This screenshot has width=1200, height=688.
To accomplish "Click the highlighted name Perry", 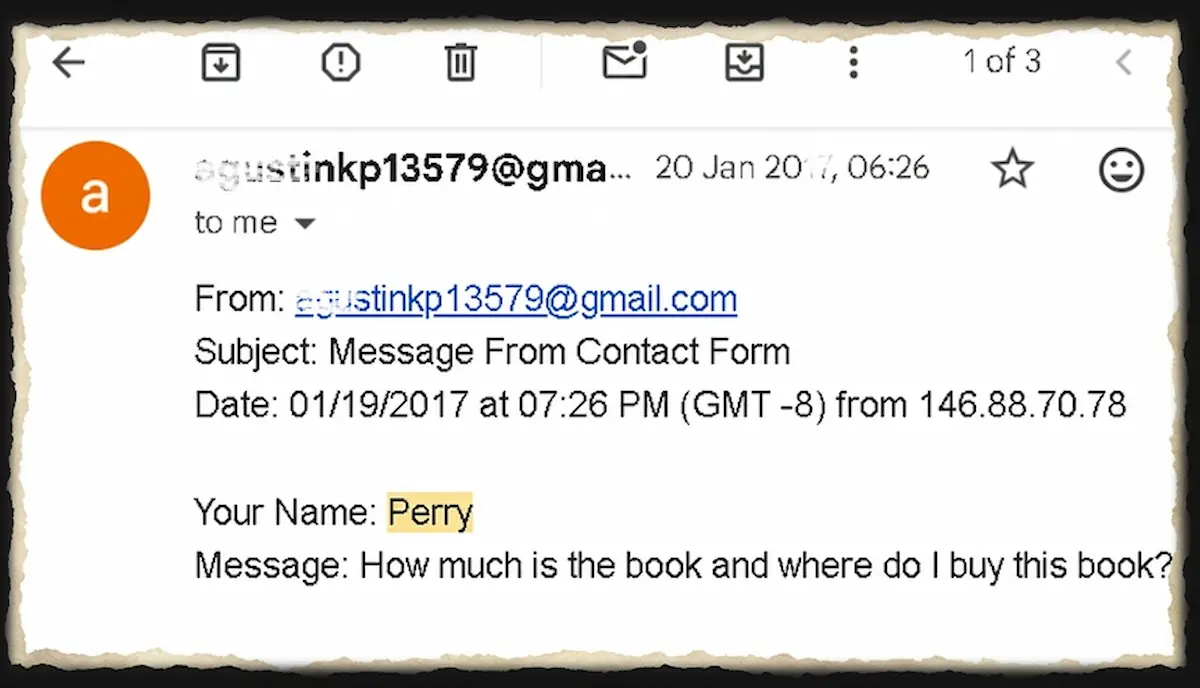I will tap(430, 513).
